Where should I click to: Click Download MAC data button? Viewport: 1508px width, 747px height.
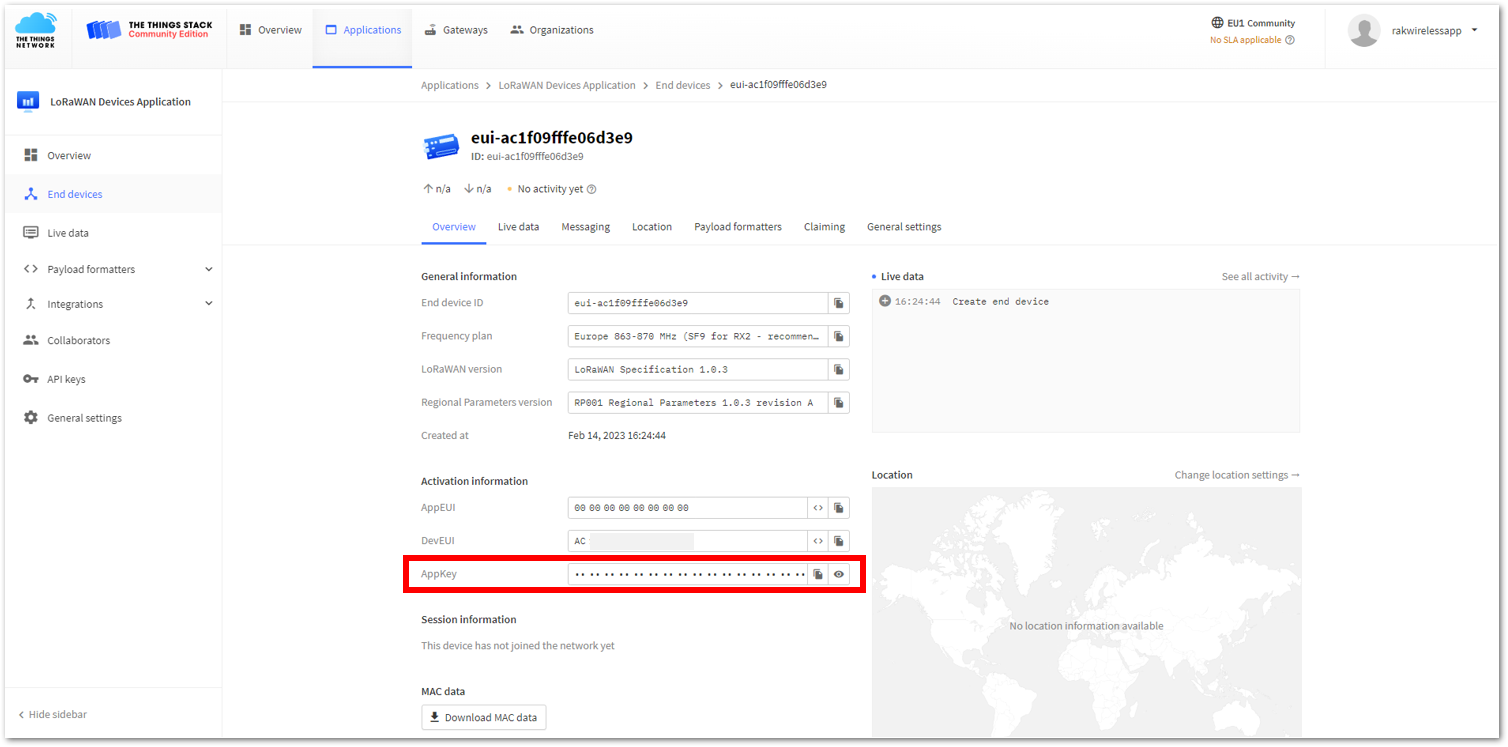click(x=484, y=717)
